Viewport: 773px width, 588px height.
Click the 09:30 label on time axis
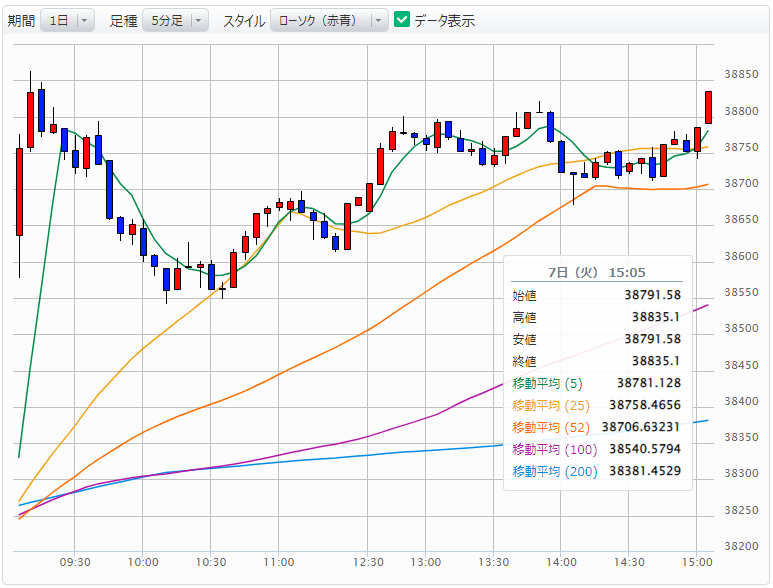click(75, 562)
